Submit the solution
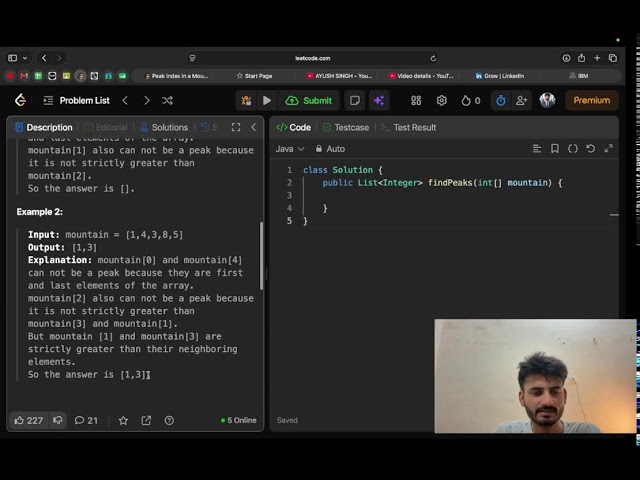Screen dimensions: 640x480 click(309, 100)
